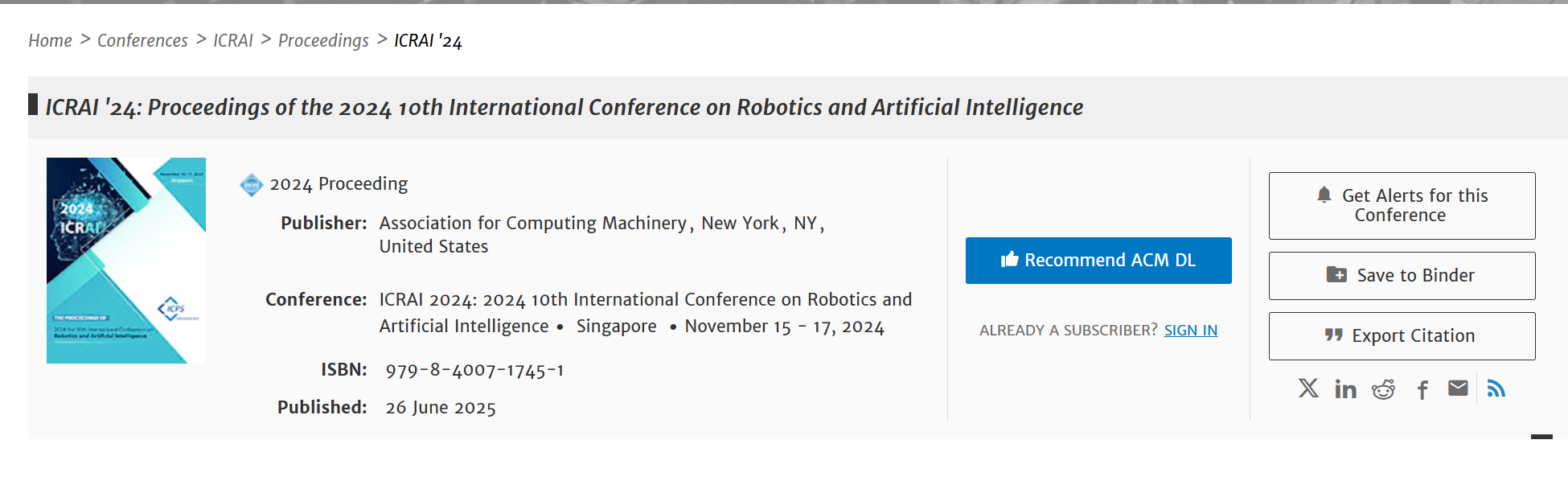Click the Association for Computing Machinery publisher
This screenshot has width=1568, height=481.
coord(532,224)
